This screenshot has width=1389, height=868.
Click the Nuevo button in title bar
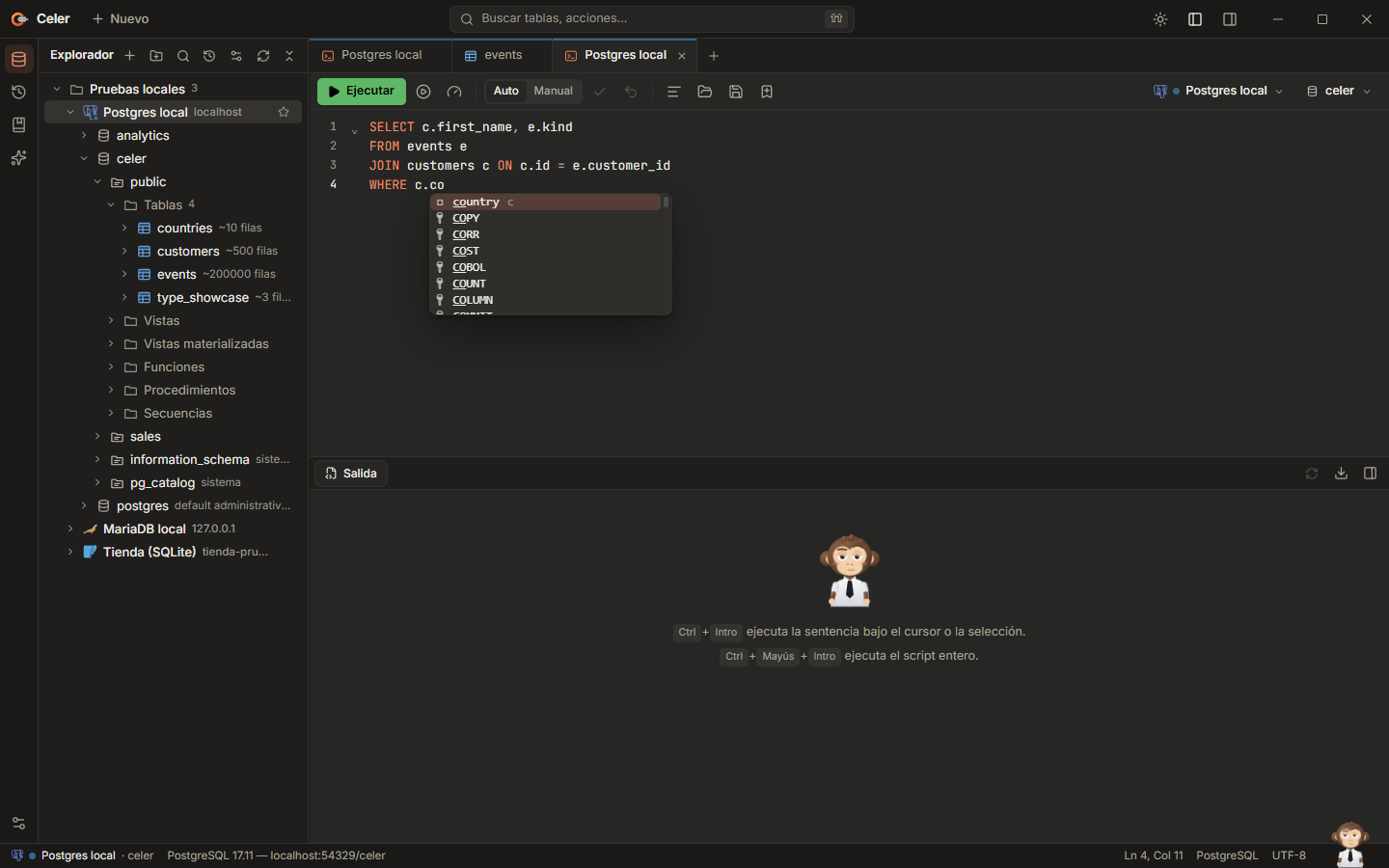click(121, 19)
